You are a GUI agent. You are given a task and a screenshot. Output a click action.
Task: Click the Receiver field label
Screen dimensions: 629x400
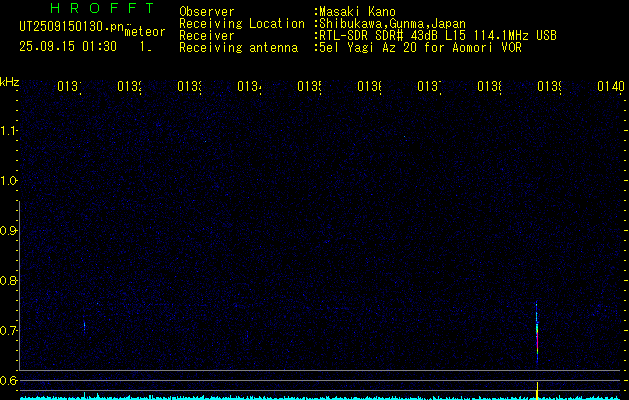[207, 36]
